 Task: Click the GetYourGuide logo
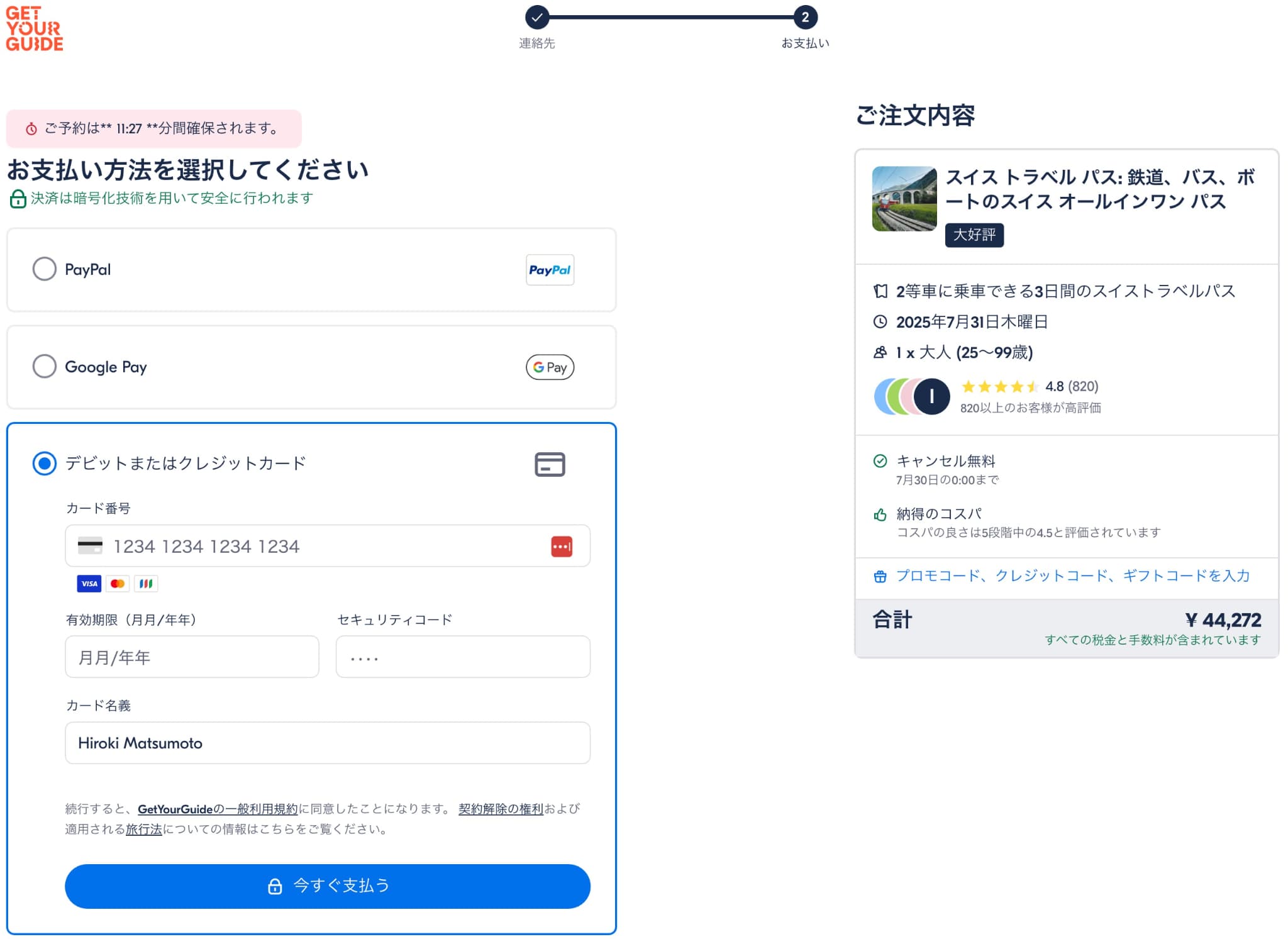(35, 28)
